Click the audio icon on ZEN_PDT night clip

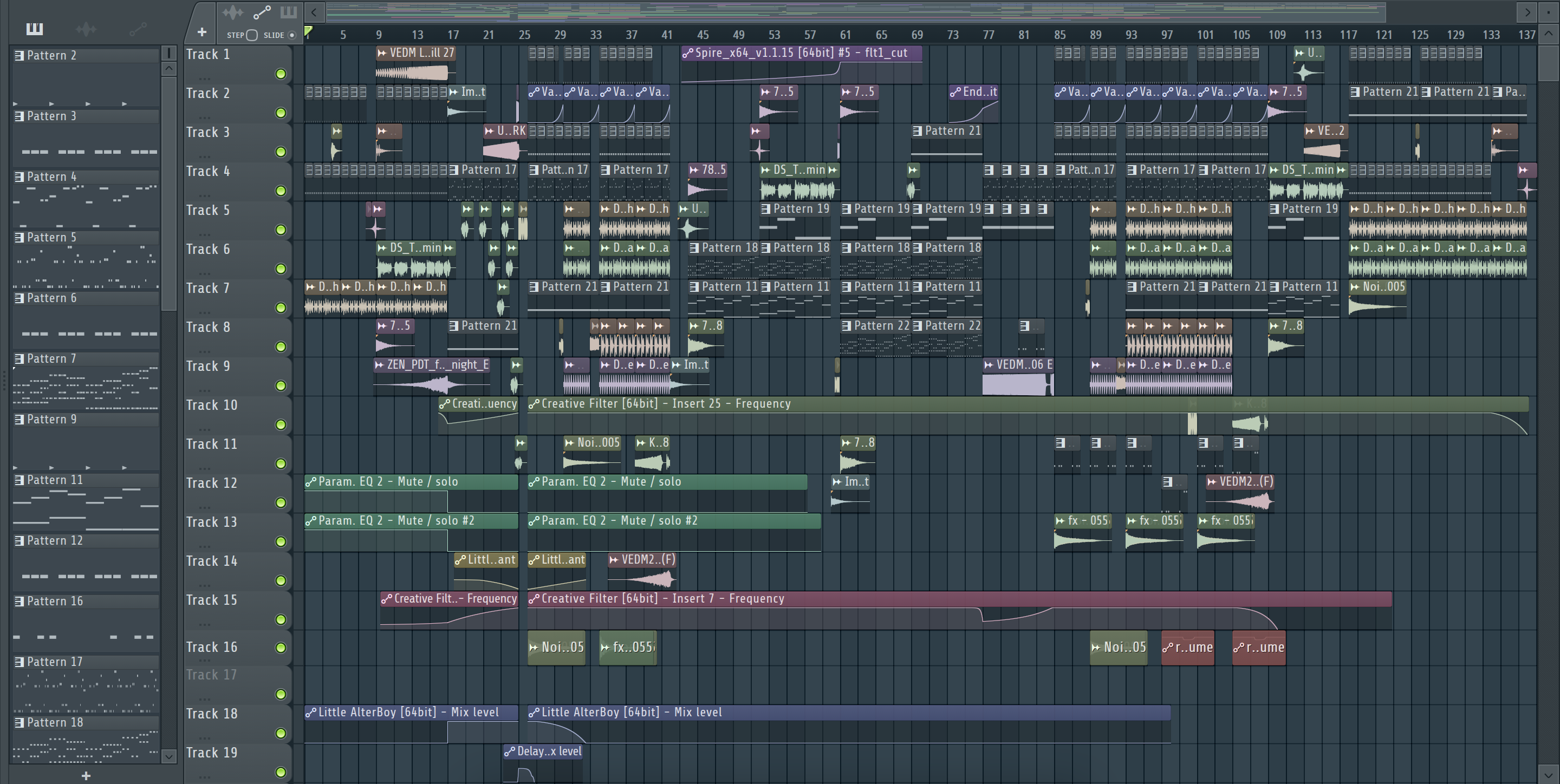379,365
